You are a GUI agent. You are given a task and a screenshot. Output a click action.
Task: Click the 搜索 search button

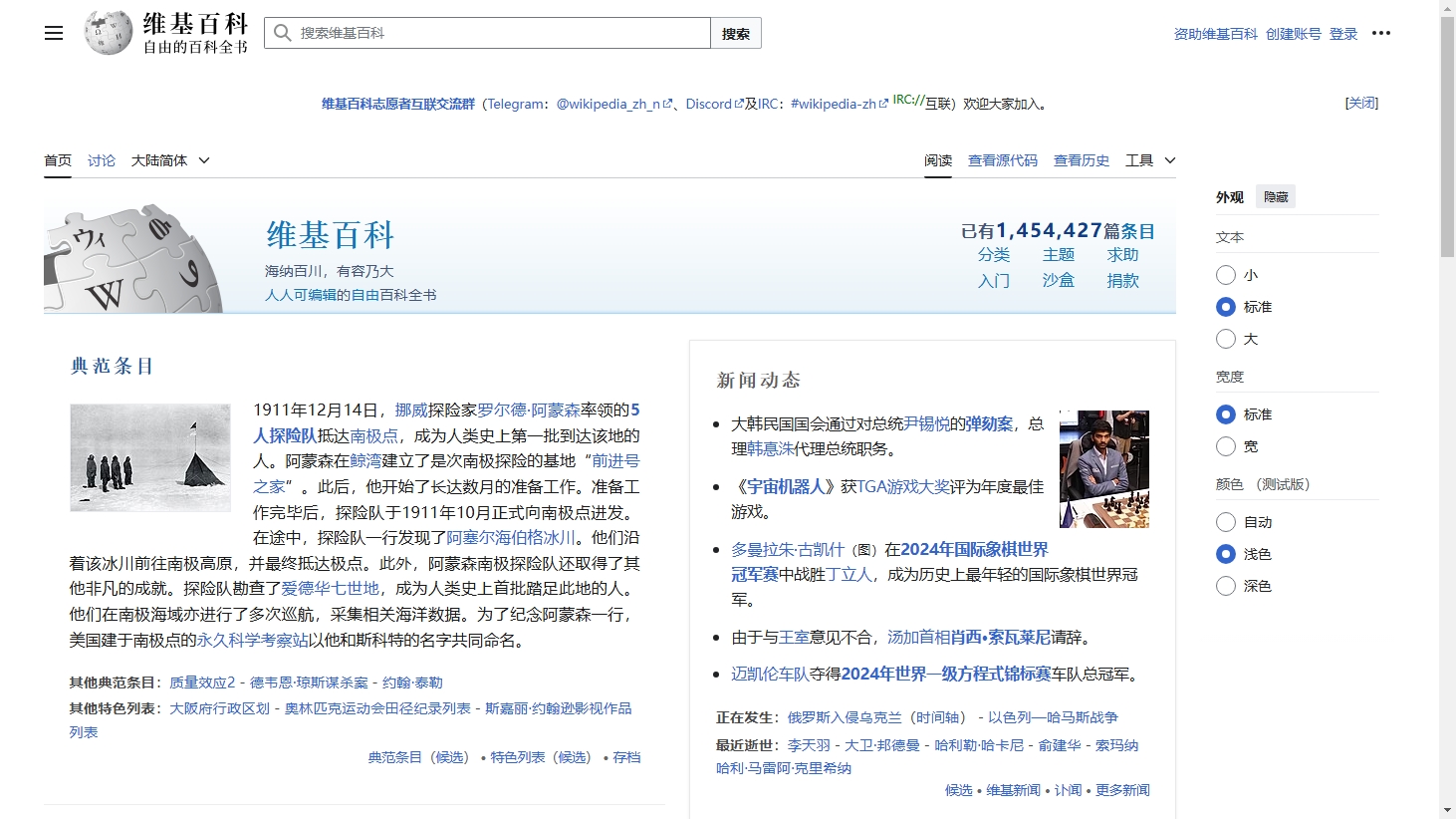tap(736, 33)
